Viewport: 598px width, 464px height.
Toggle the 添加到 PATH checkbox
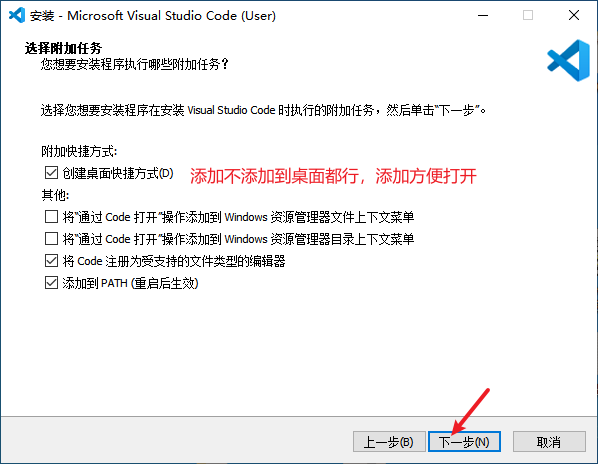coord(51,283)
